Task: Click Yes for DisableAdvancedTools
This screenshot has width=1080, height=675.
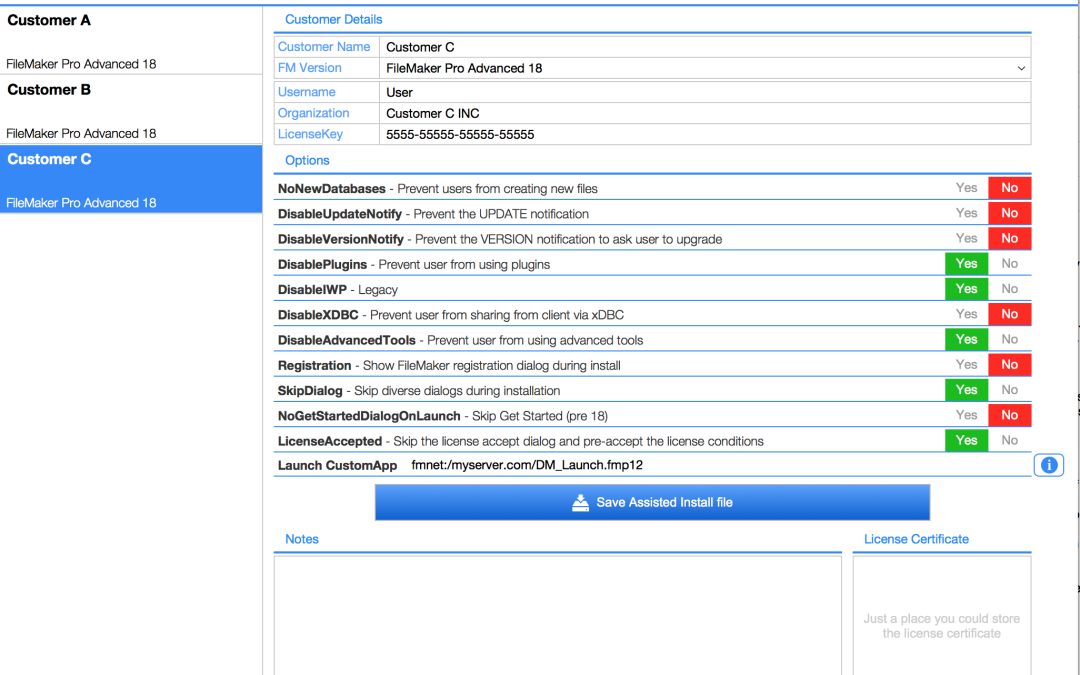Action: pyautogui.click(x=966, y=340)
